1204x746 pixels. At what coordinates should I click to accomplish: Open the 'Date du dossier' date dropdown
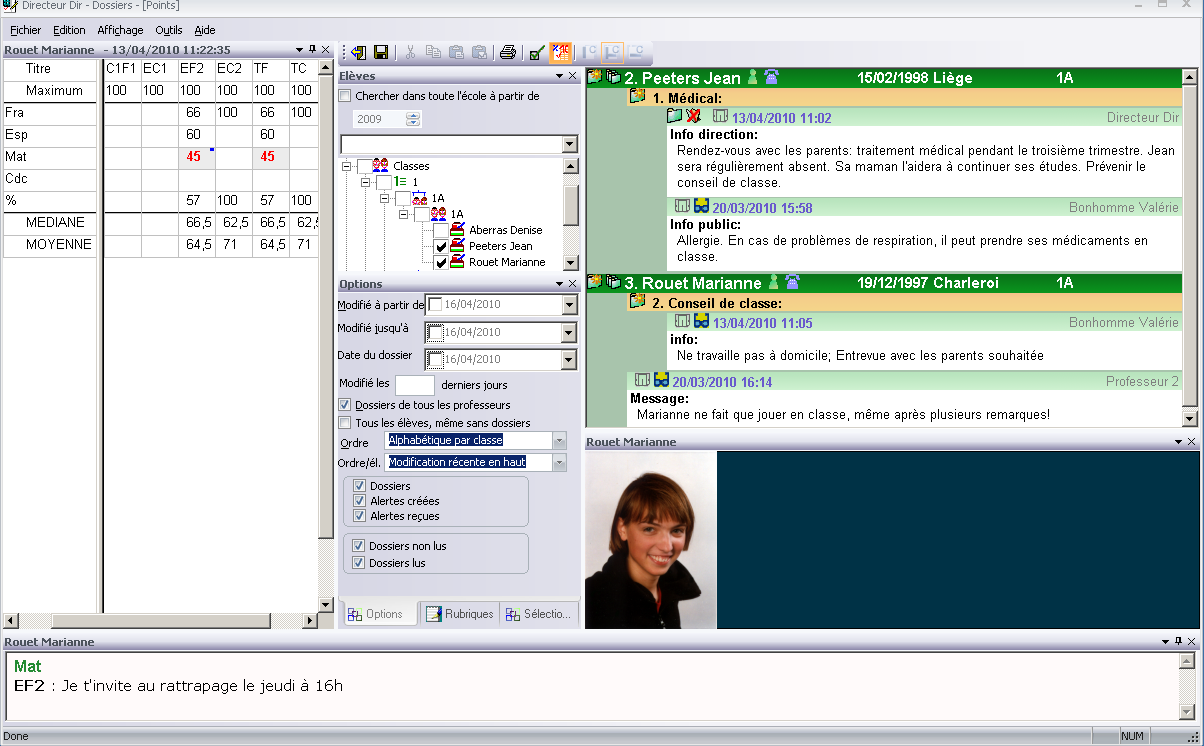569,360
